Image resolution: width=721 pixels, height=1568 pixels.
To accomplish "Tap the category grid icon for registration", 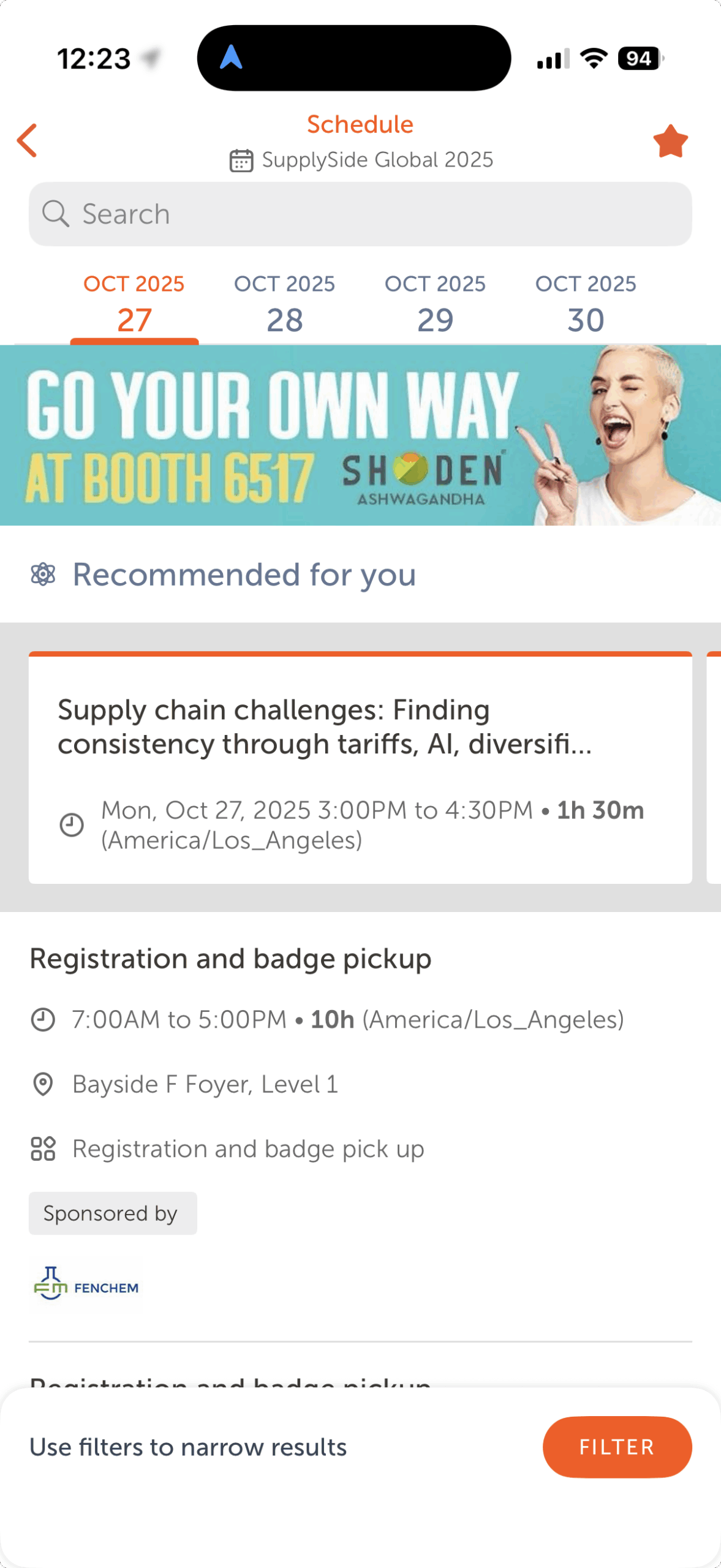I will pyautogui.click(x=43, y=1149).
